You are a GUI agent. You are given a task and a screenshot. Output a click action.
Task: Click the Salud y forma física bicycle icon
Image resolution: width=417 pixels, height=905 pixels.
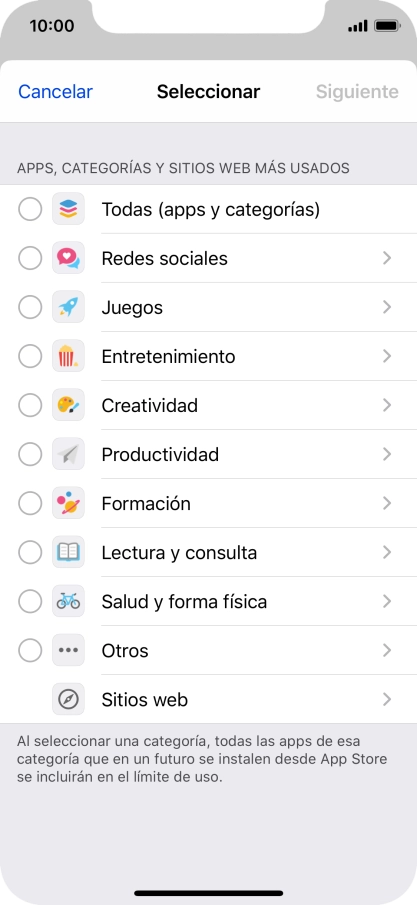click(68, 601)
